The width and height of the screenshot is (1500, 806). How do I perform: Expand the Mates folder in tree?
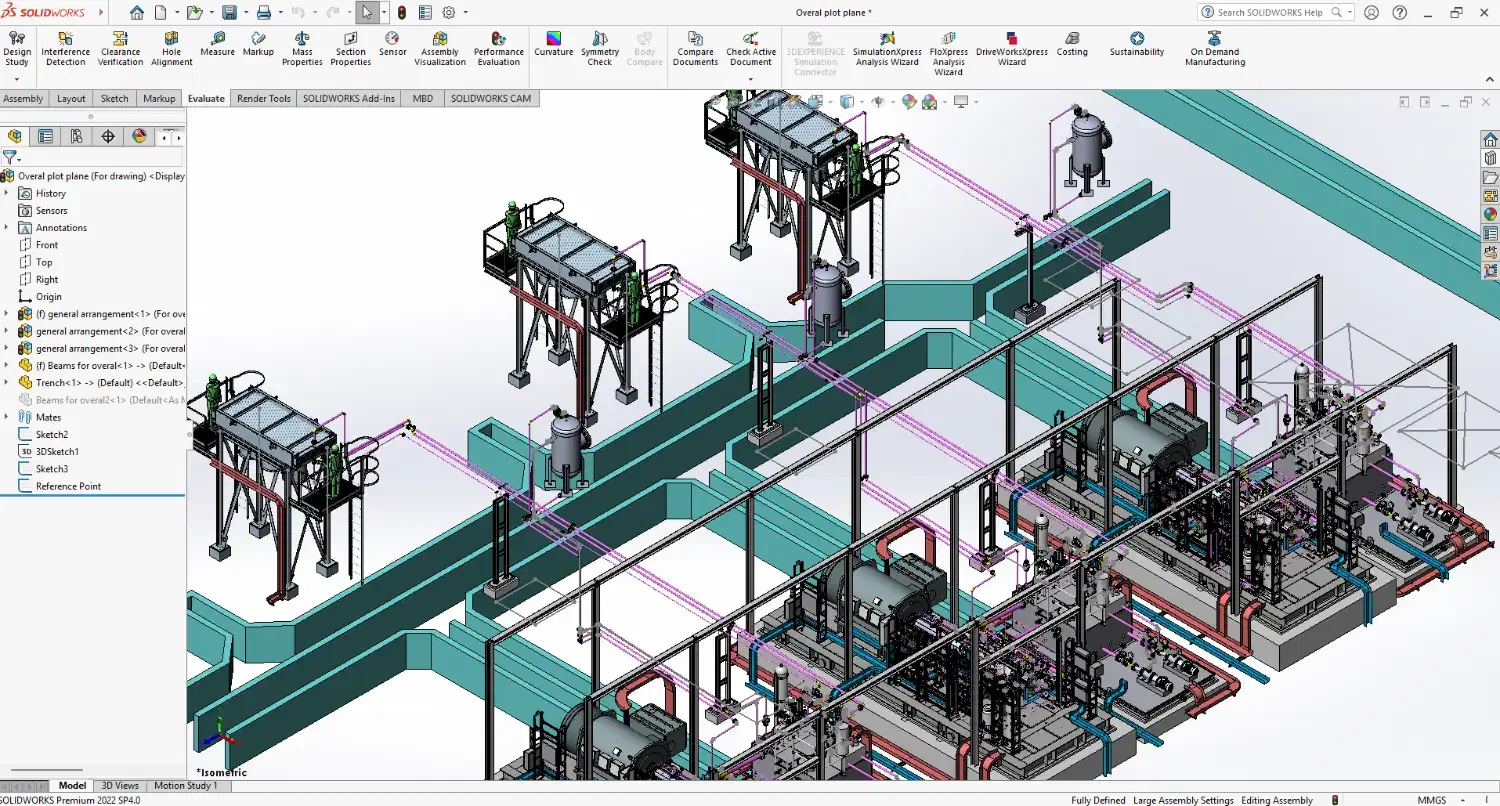tap(7, 417)
